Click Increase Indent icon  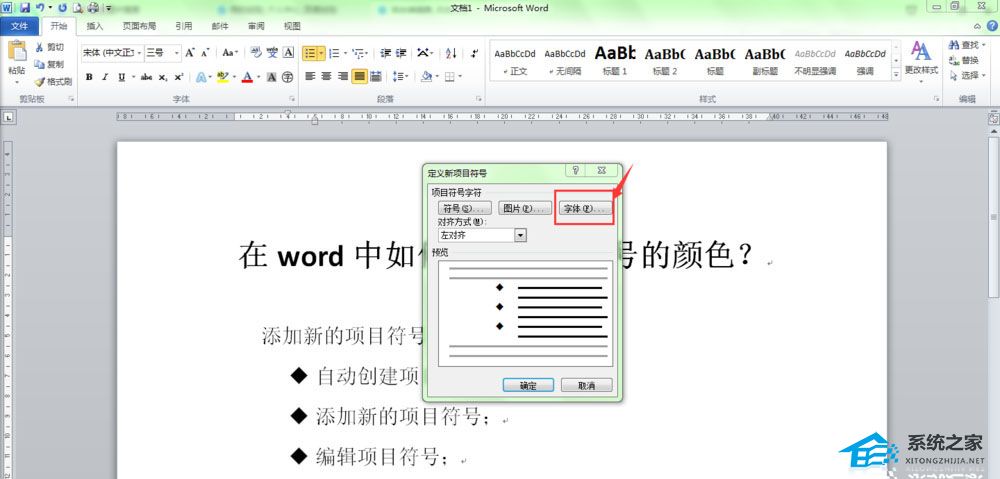[x=401, y=53]
